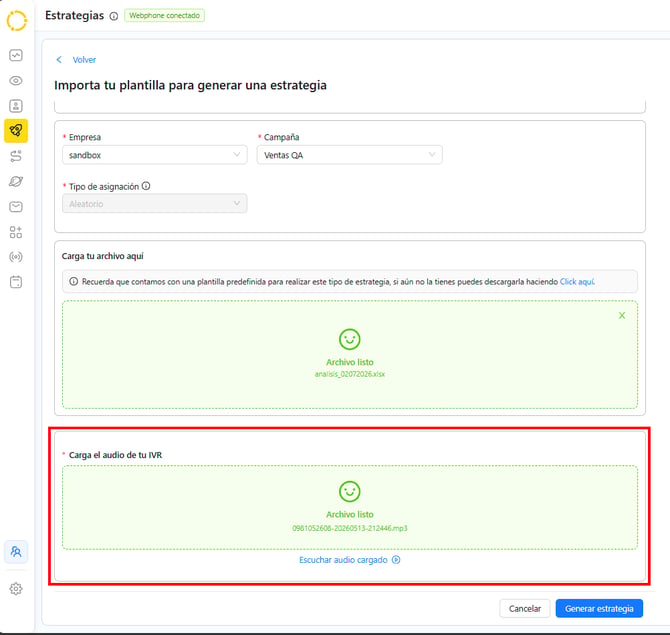Click the 'Importa tu plantilla' heading
The height and width of the screenshot is (635, 670).
click(x=190, y=85)
